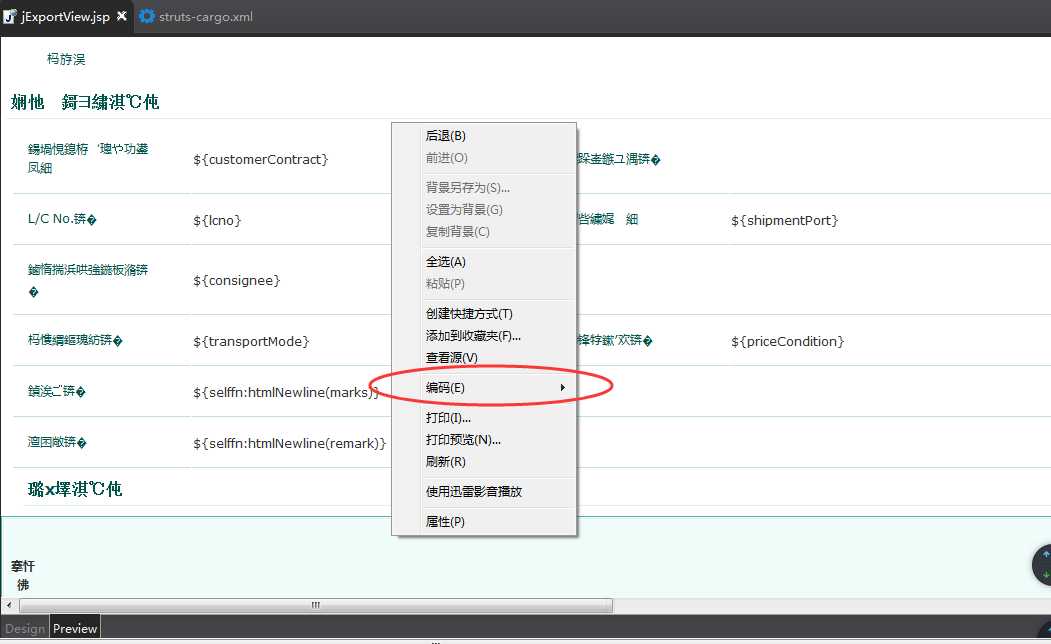1051x644 pixels.
Task: Click the horizontal scrollbar left arrow
Action: pos(9,605)
